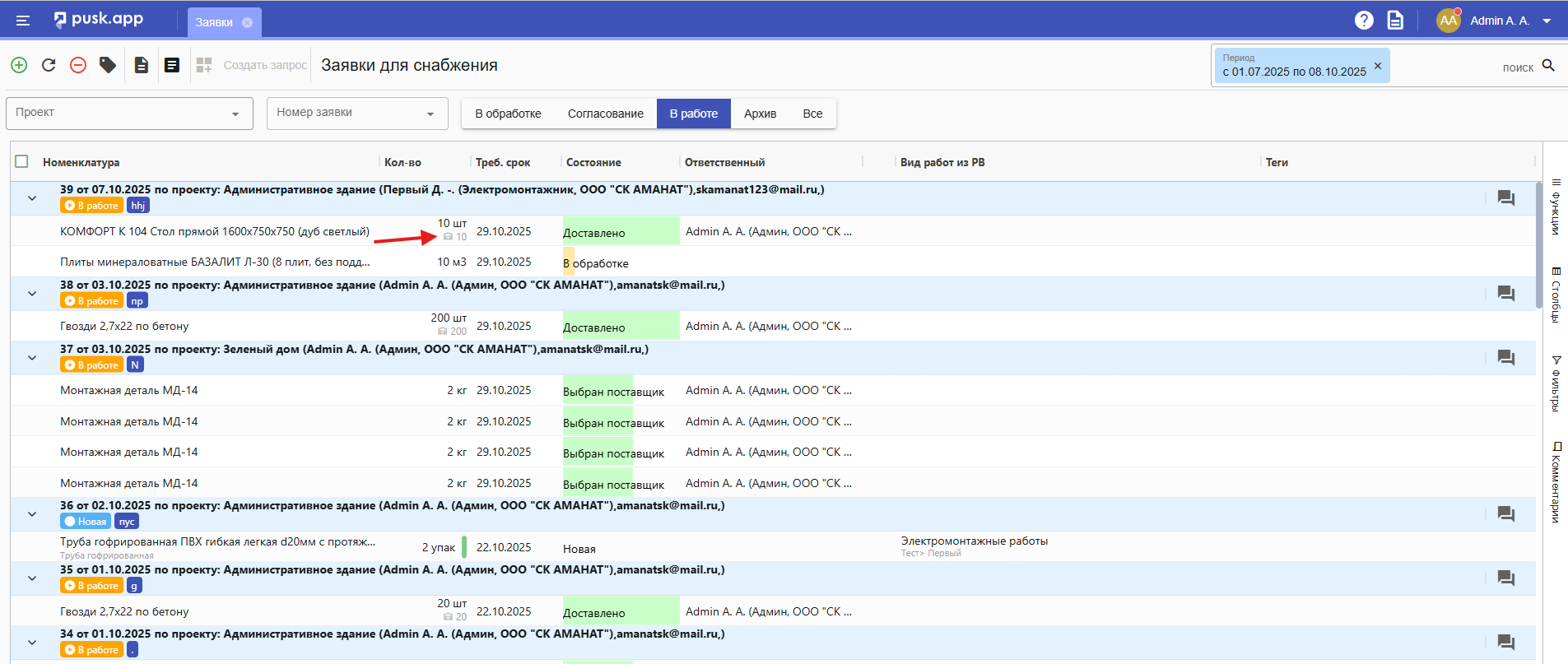Click the green add request icon
The height and width of the screenshot is (664, 1568).
pyautogui.click(x=19, y=65)
